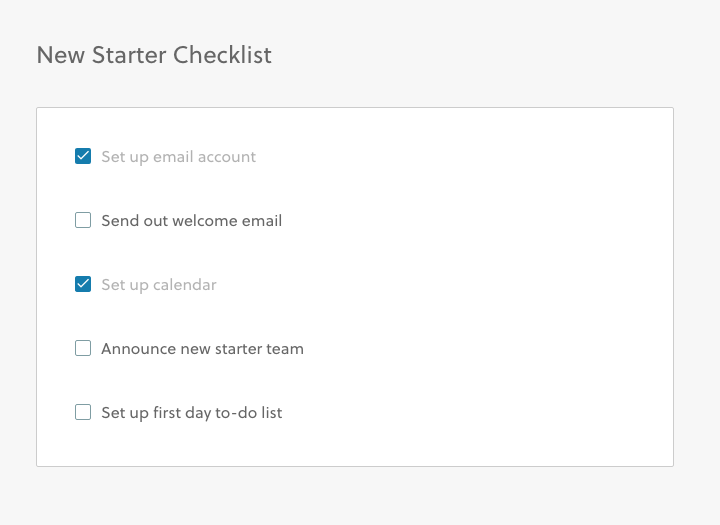Viewport: 720px width, 525px height.
Task: Click the New Starter Checklist heading
Action: click(154, 55)
